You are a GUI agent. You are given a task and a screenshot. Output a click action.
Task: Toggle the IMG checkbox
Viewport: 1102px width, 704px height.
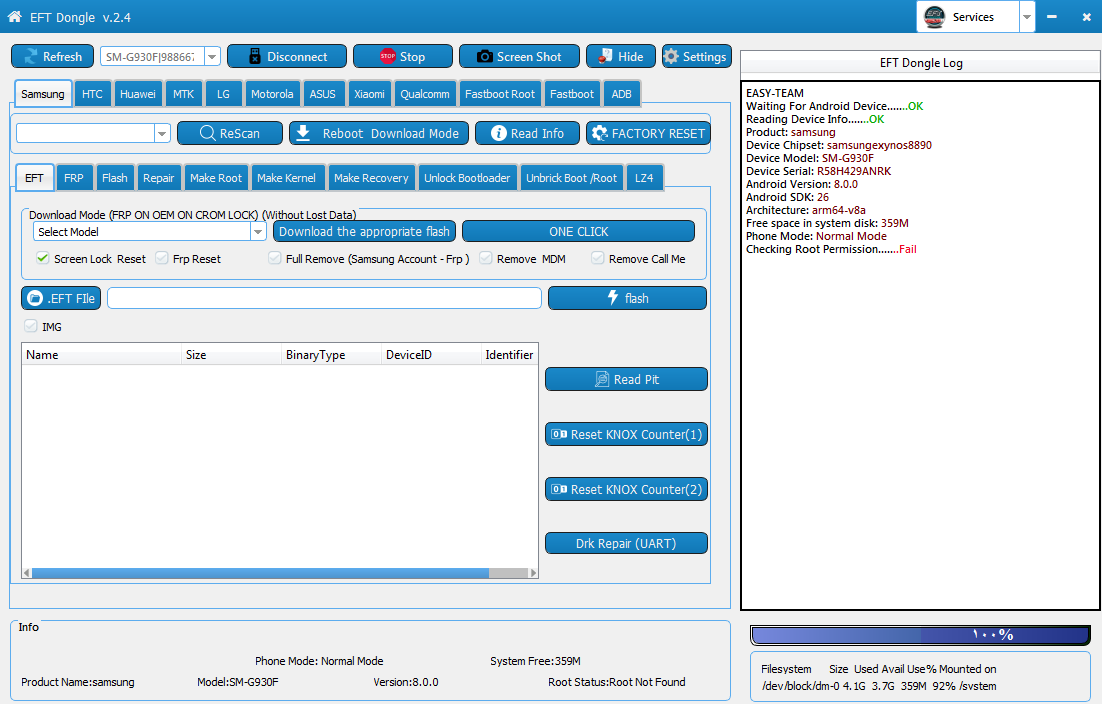tap(30, 325)
